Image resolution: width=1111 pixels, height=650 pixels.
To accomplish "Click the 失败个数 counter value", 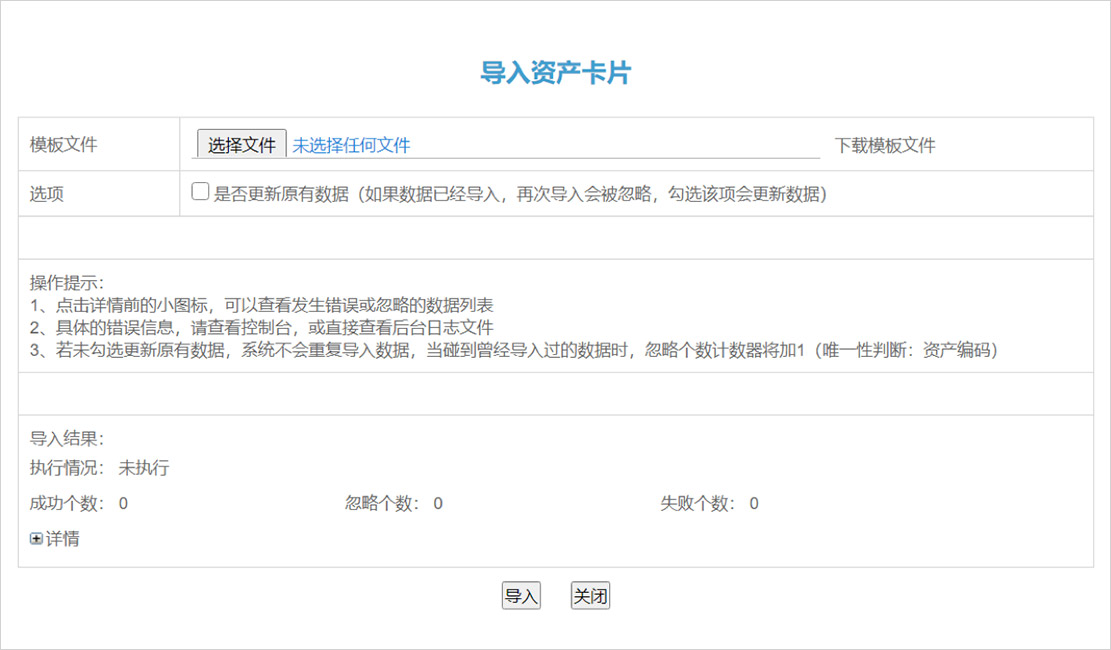I will 754,503.
